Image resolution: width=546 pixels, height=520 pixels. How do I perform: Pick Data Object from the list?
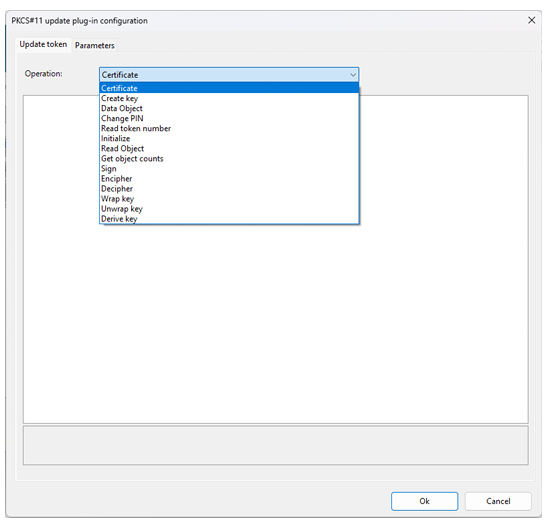pyautogui.click(x=229, y=108)
